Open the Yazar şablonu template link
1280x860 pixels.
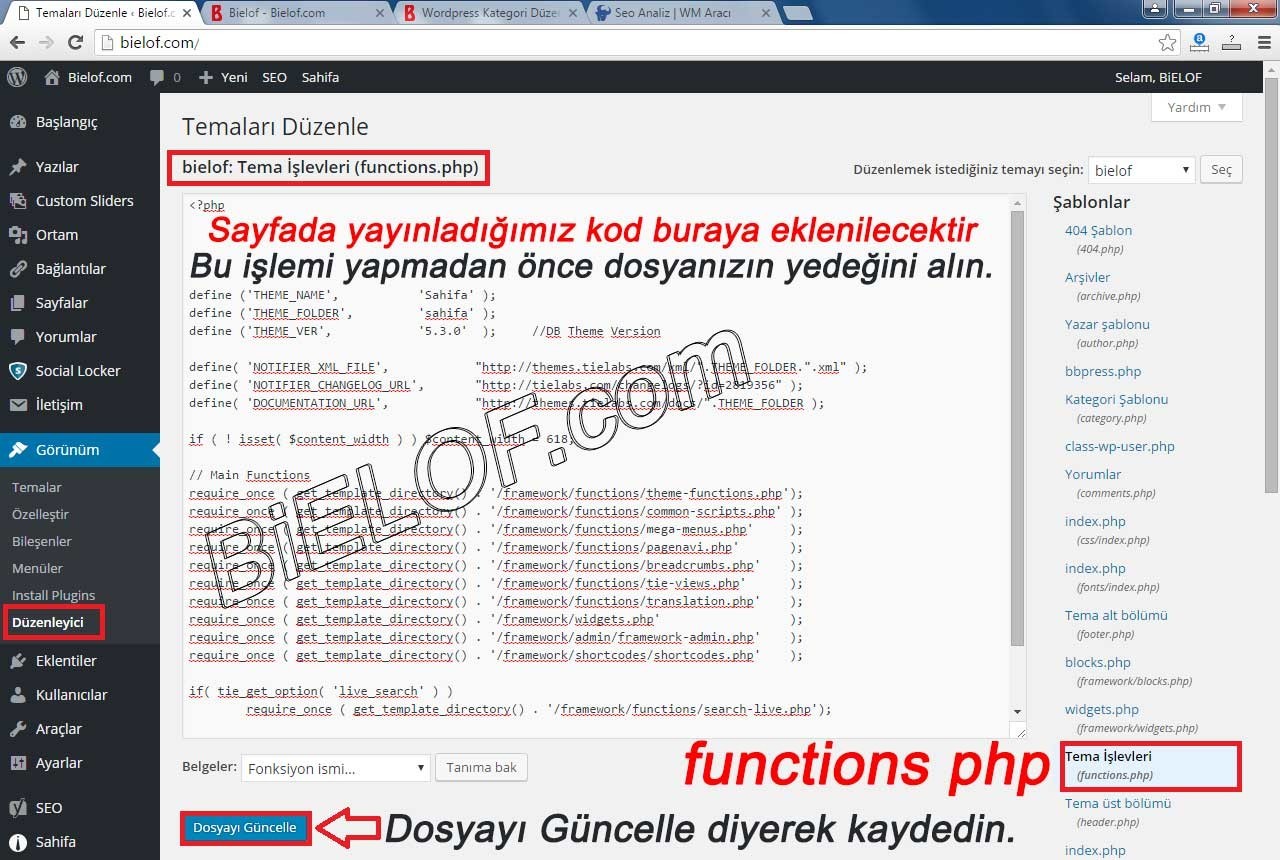pos(1107,325)
